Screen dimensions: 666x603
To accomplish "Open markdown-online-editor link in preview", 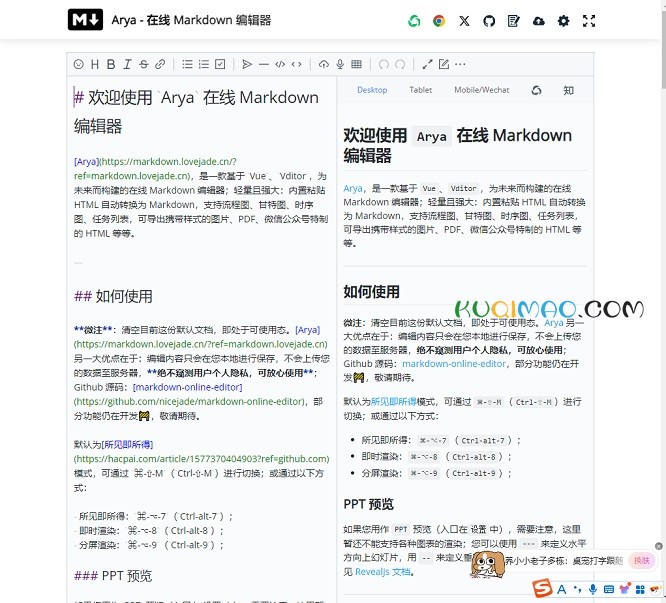I will (x=454, y=363).
